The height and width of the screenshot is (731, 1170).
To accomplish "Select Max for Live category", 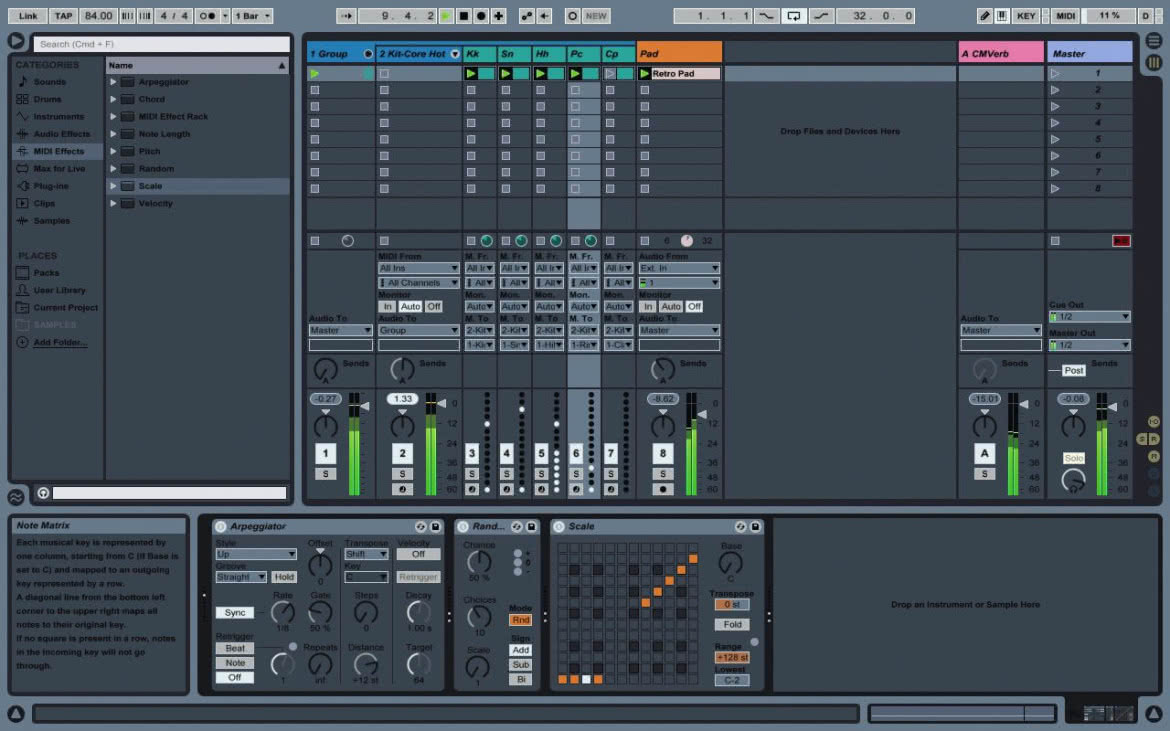I will tap(59, 169).
